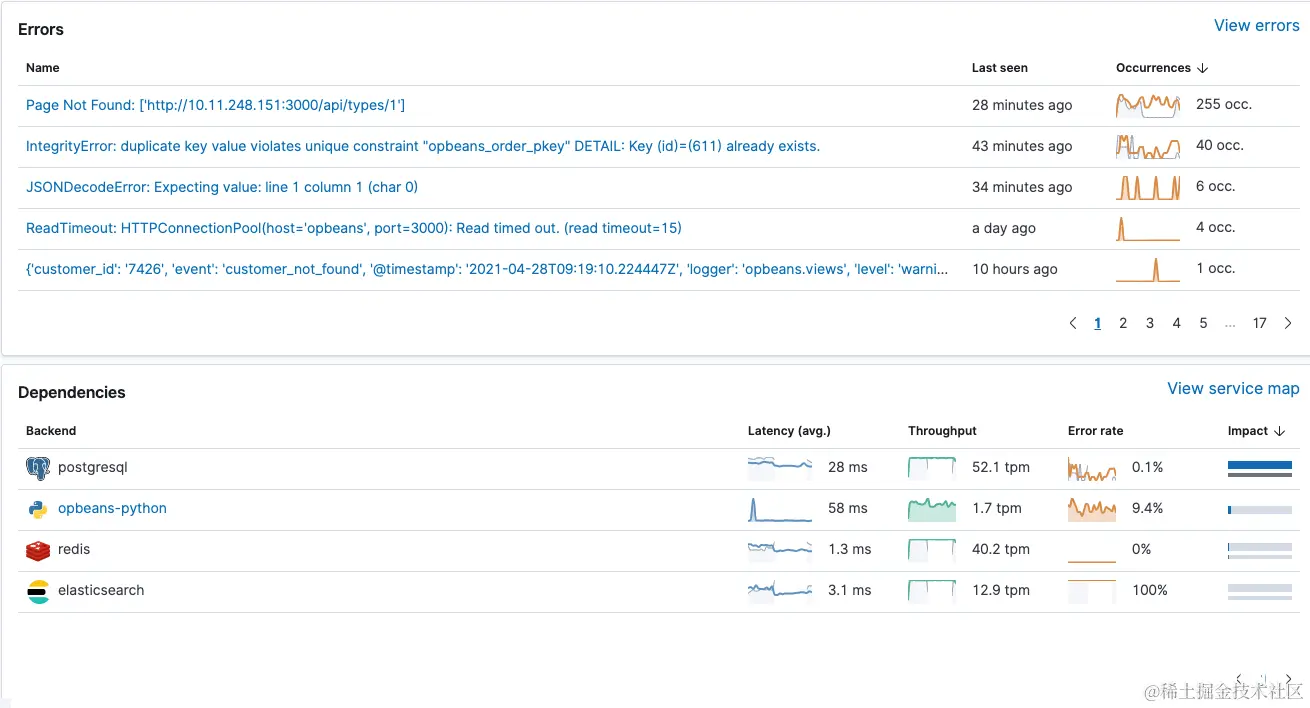The image size is (1310, 708).
Task: Open opbeans-python dependency link
Action: tap(112, 508)
